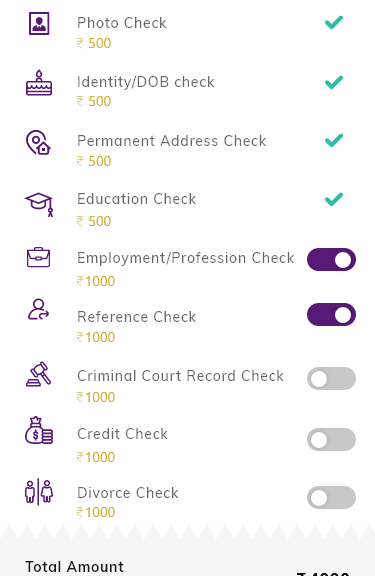Turn off the Reference Check switch
This screenshot has width=375, height=576.
click(331, 314)
